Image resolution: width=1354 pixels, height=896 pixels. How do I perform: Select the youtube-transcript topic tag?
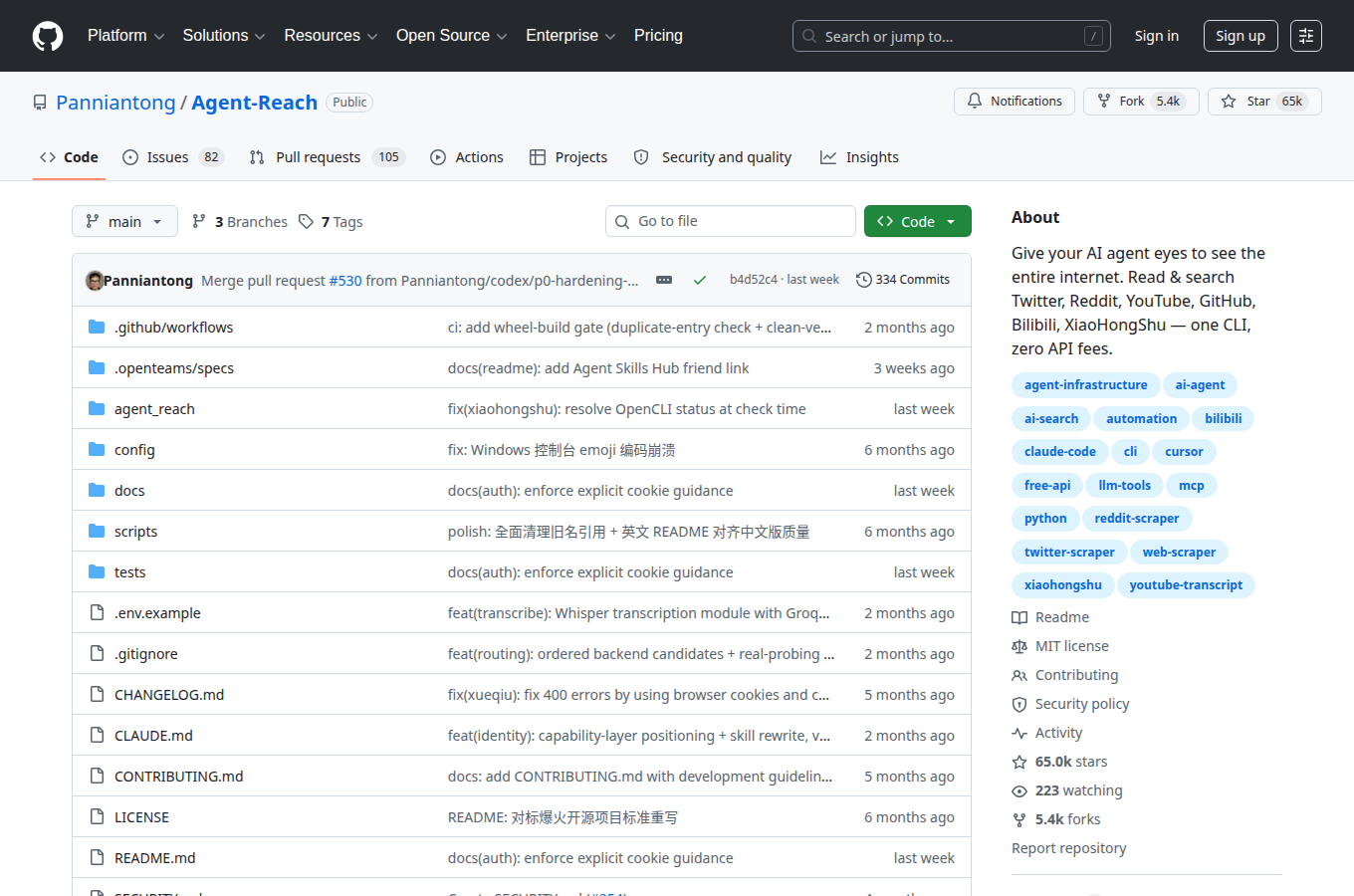pos(1186,585)
